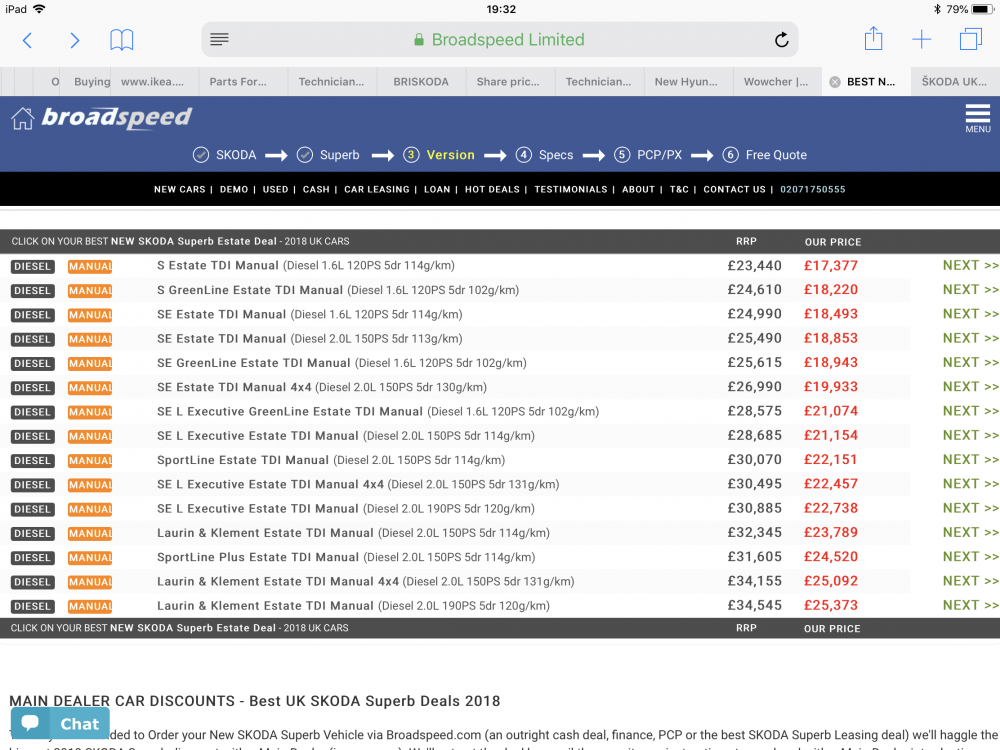Open CAR LEASING navigation link

click(376, 189)
